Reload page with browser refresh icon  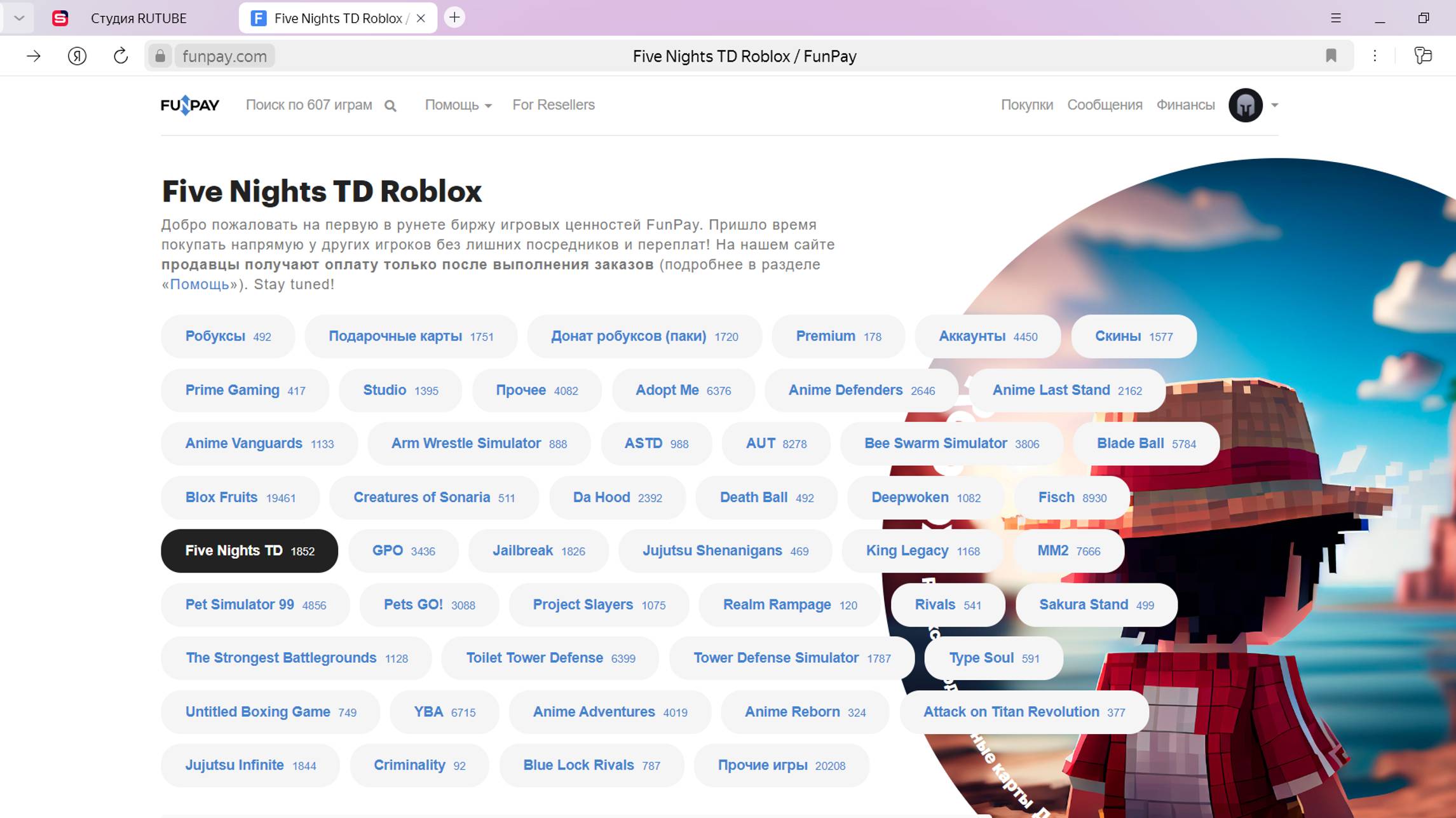point(121,56)
